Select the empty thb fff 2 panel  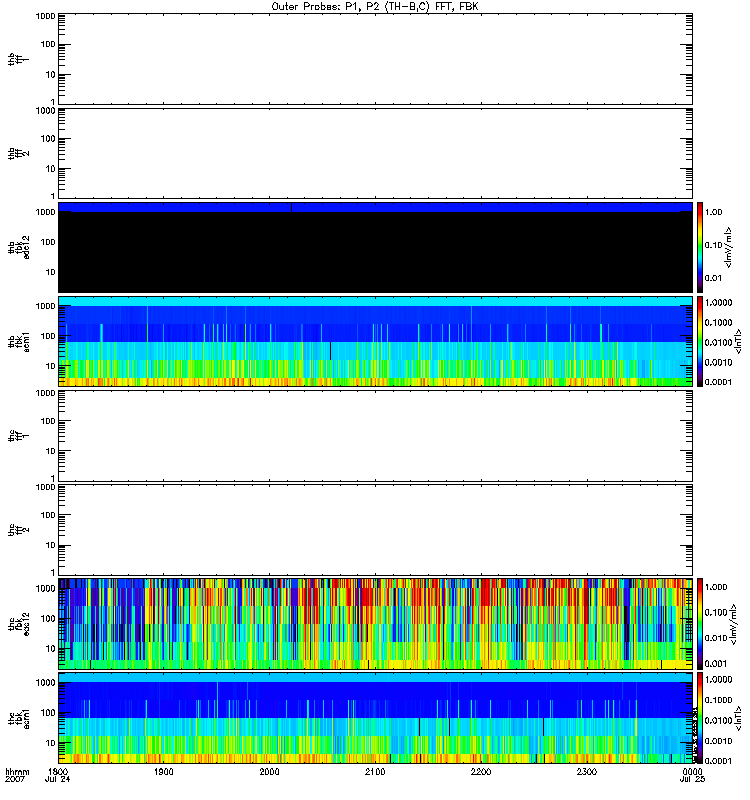[375, 152]
